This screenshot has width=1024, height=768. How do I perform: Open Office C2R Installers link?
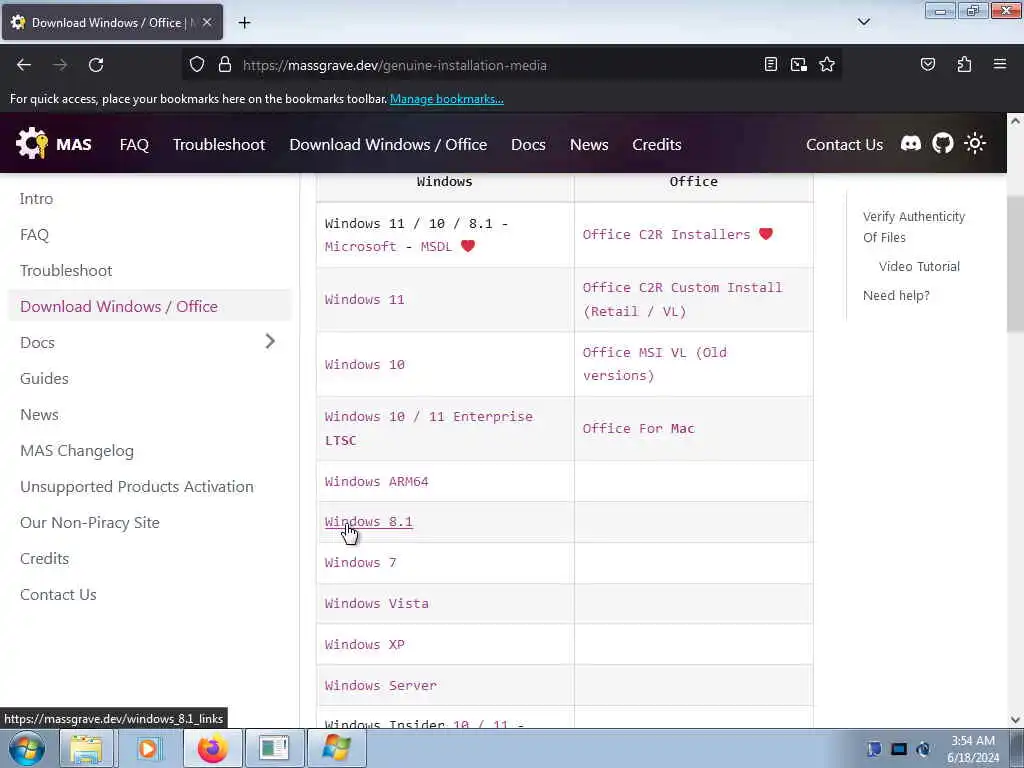click(666, 234)
